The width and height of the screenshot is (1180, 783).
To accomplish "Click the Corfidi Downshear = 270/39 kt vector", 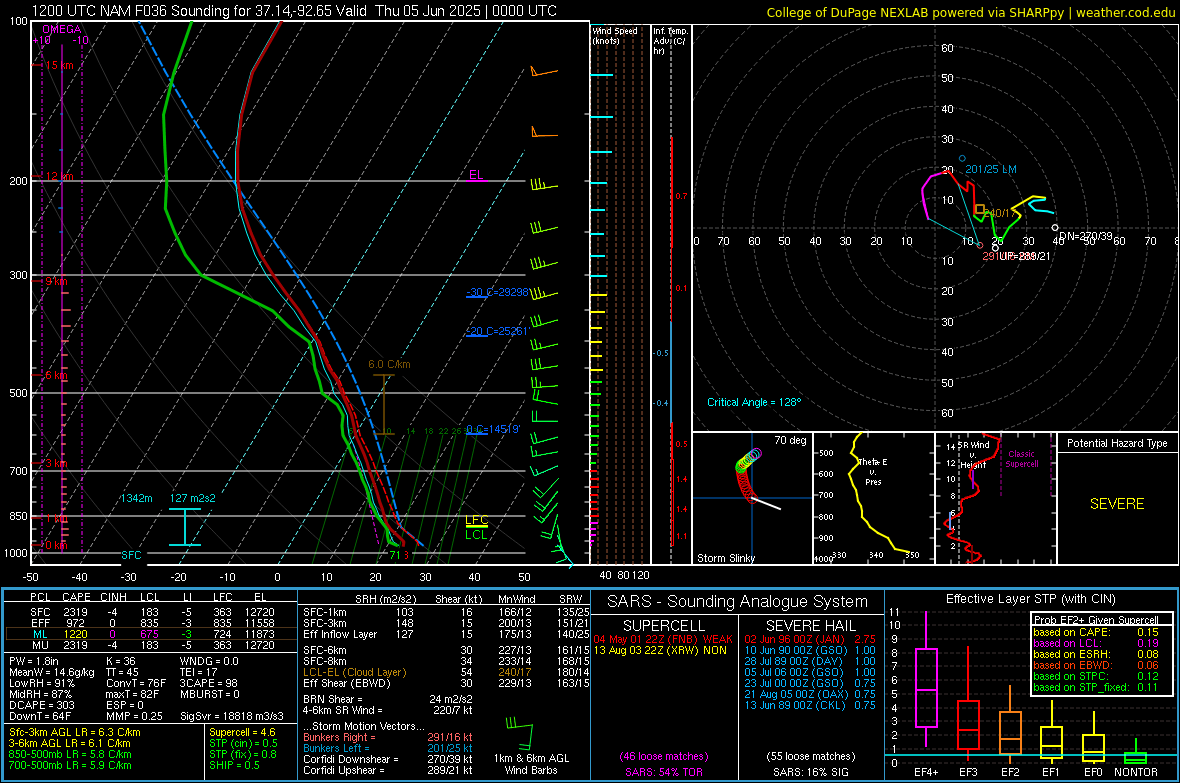I will (388, 759).
